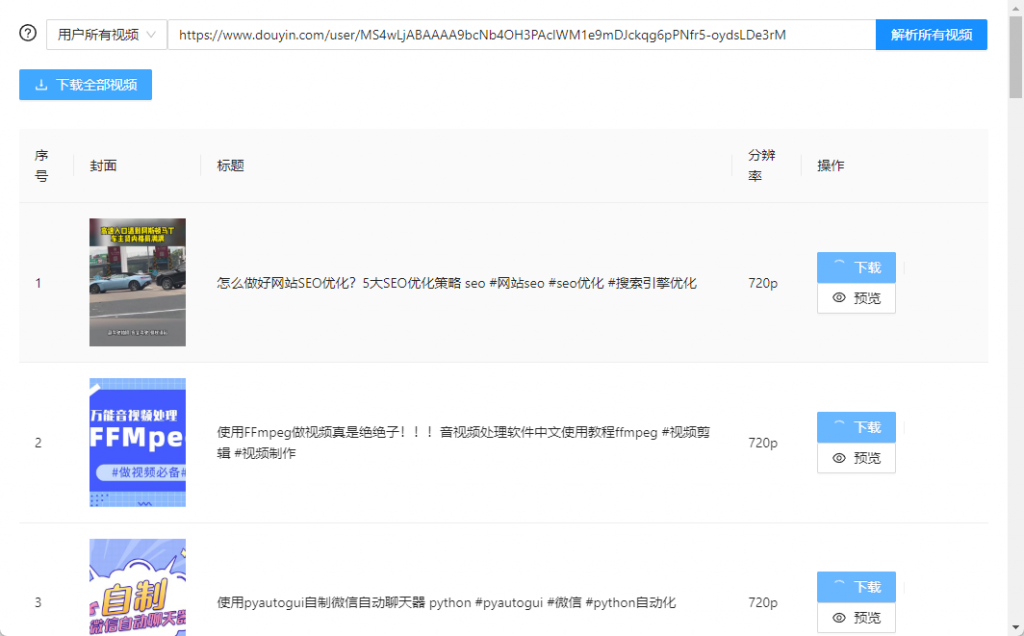Viewport: 1024px width, 636px height.
Task: Download video 1 about SEO优化
Action: click(856, 268)
